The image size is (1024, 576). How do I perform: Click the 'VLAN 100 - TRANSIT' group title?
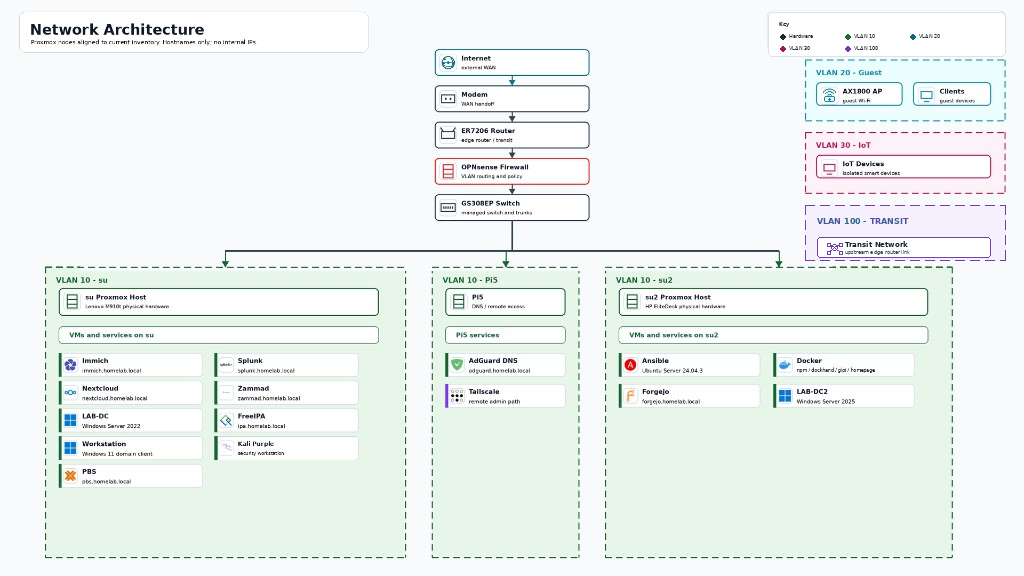point(862,221)
